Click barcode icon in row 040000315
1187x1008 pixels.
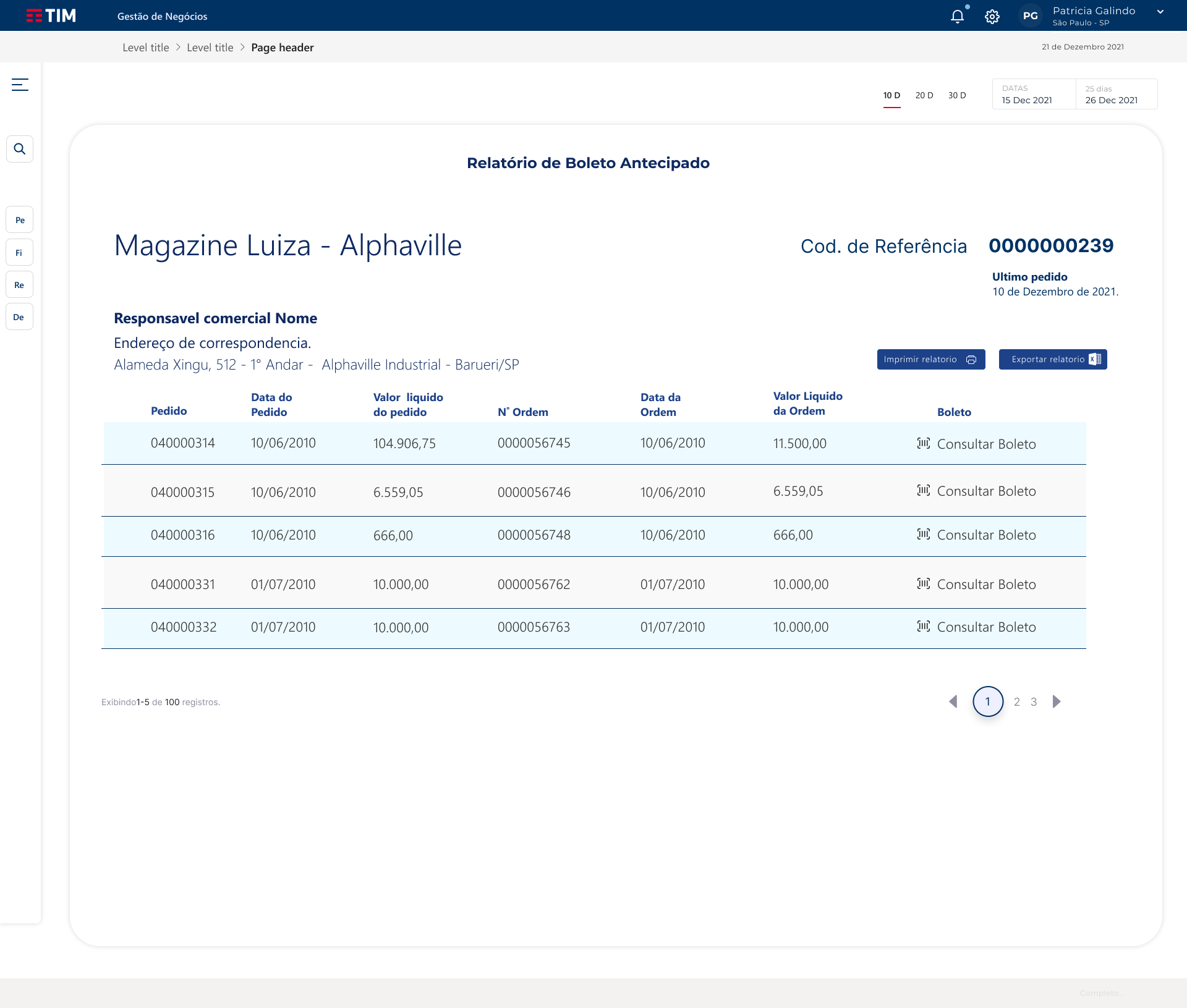[924, 490]
